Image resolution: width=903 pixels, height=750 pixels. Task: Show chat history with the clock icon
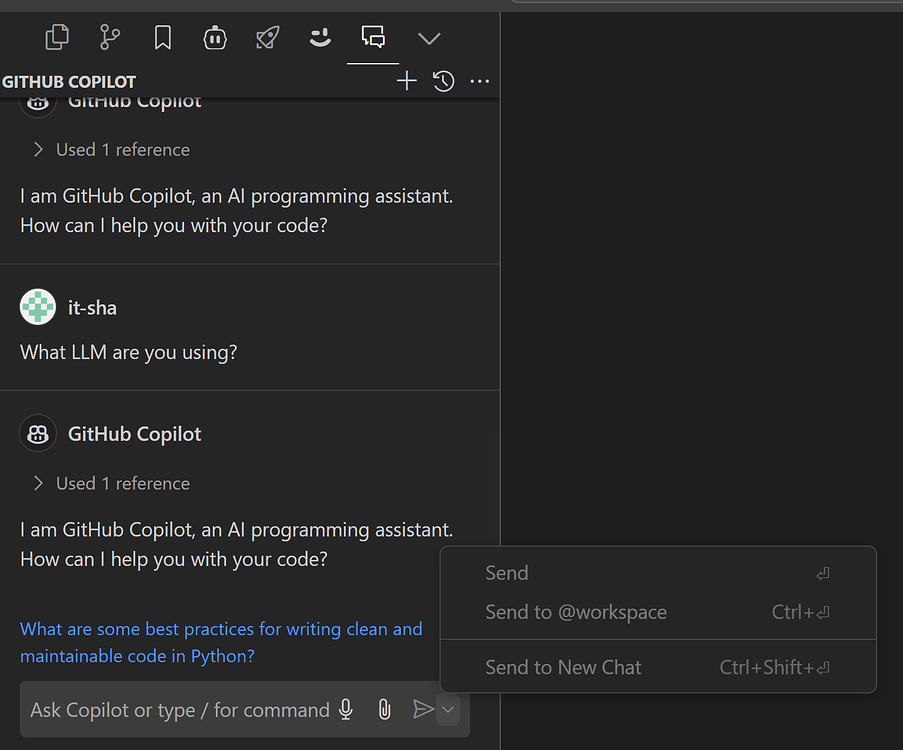[443, 81]
